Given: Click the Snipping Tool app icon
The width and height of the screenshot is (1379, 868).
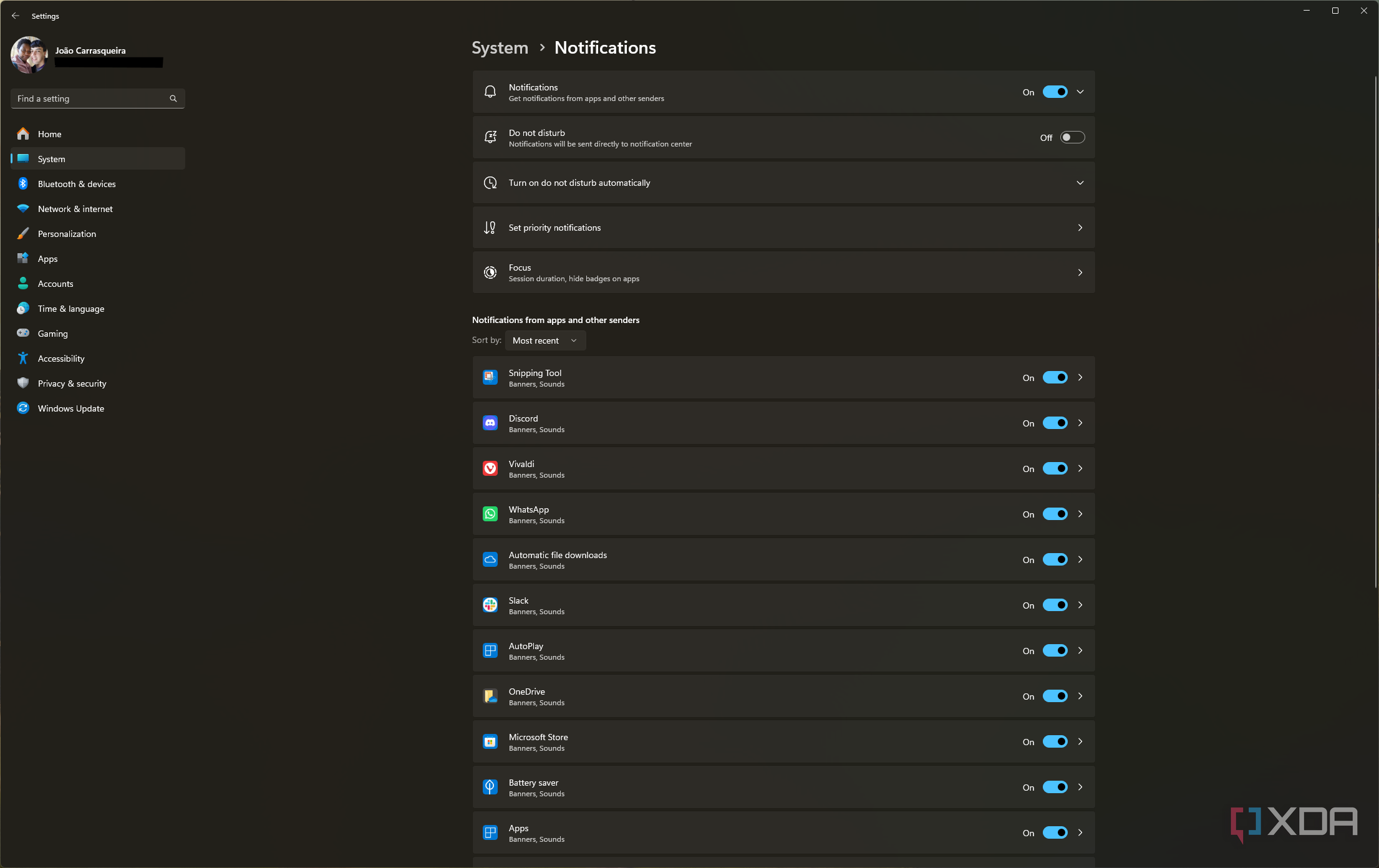Looking at the screenshot, I should (x=490, y=377).
